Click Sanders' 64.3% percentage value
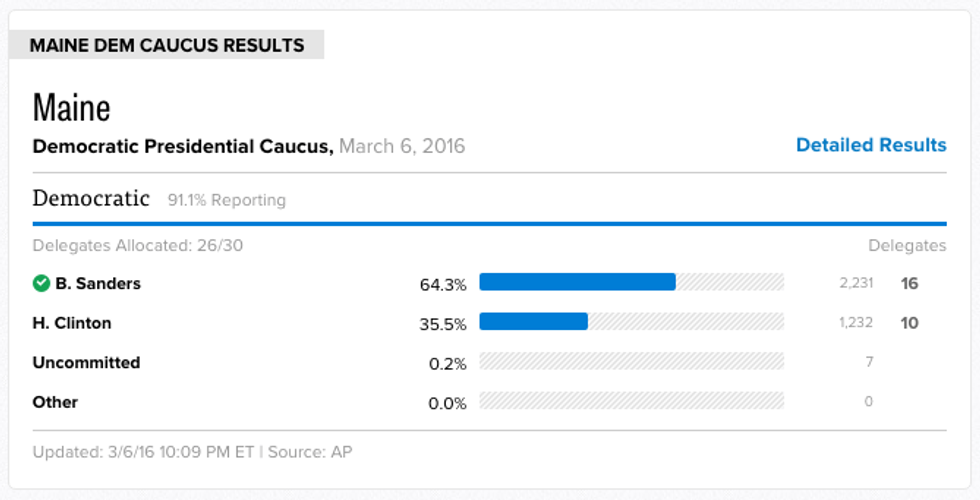The height and width of the screenshot is (500, 980). tap(443, 284)
